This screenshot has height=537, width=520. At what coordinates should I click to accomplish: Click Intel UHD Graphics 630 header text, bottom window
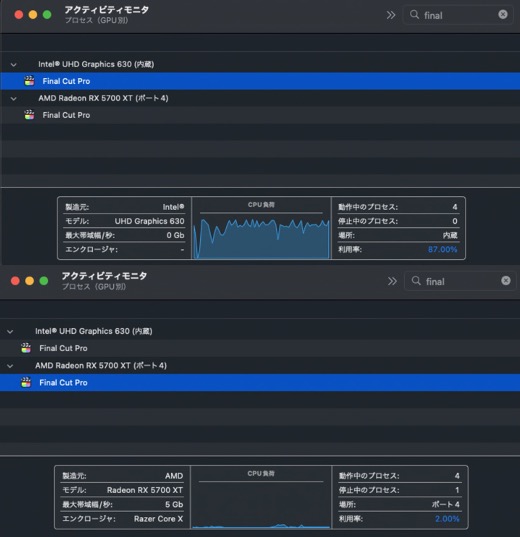tap(94, 331)
